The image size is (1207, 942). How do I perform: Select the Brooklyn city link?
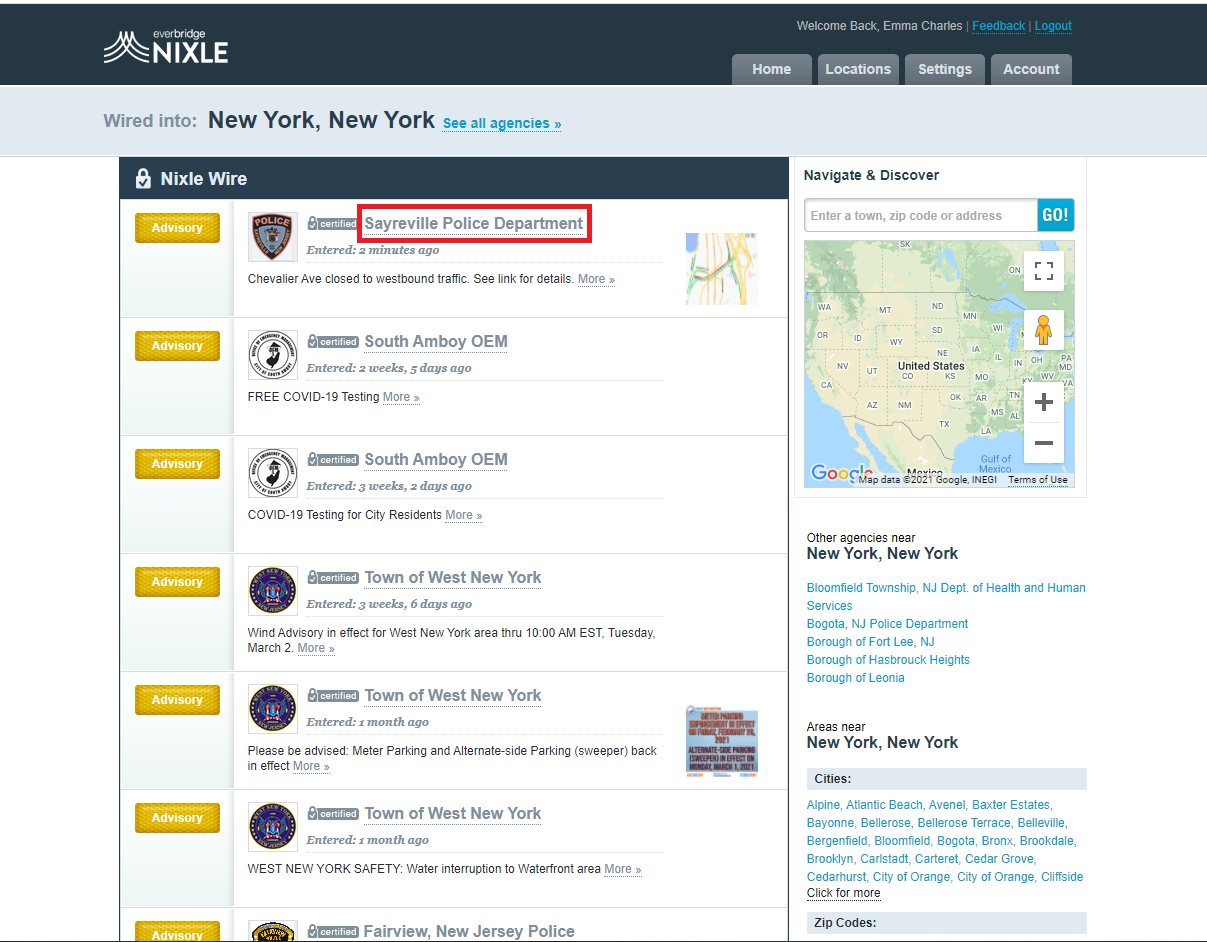coord(830,859)
